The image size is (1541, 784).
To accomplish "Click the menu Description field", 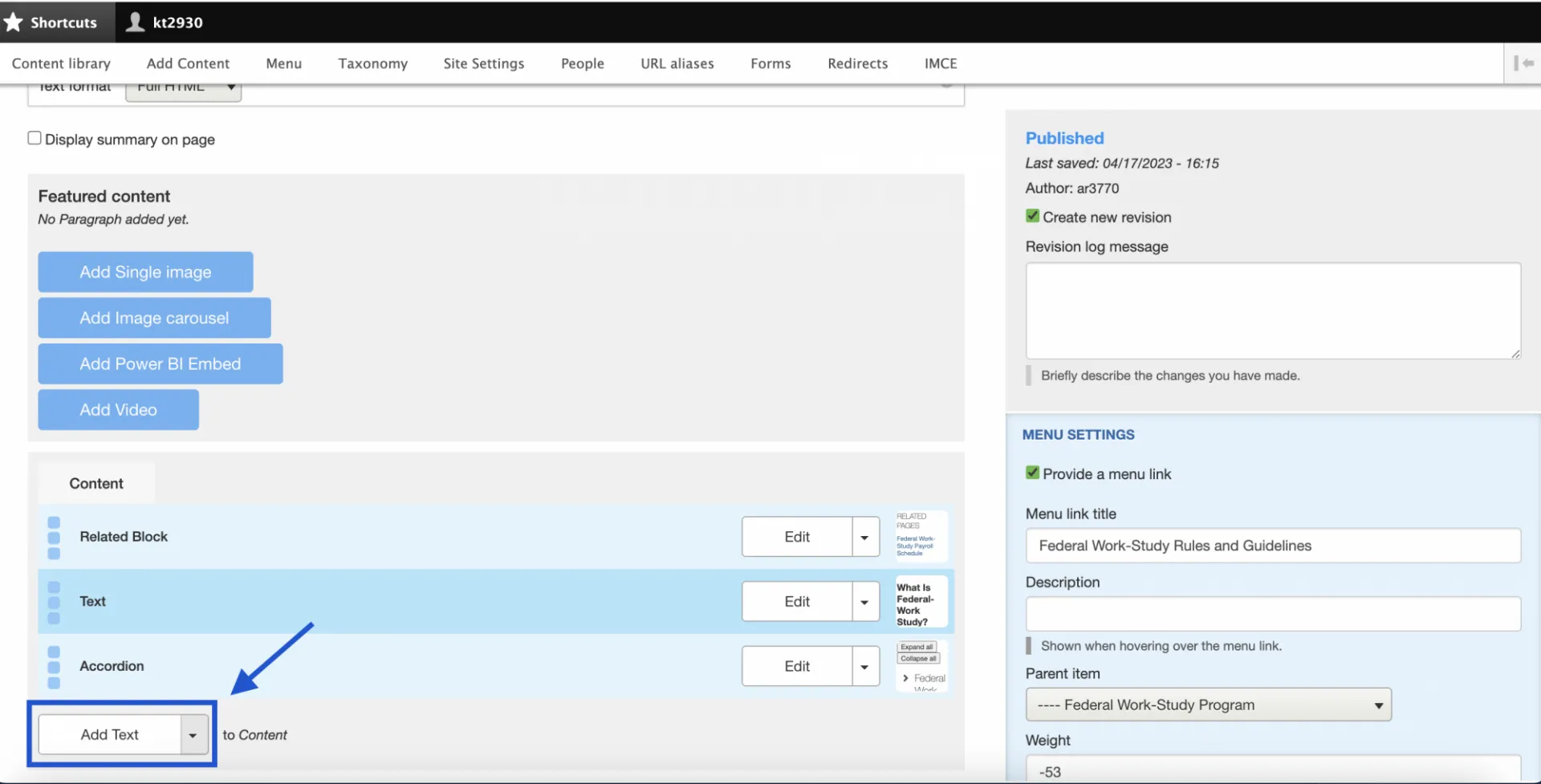I will 1273,614.
